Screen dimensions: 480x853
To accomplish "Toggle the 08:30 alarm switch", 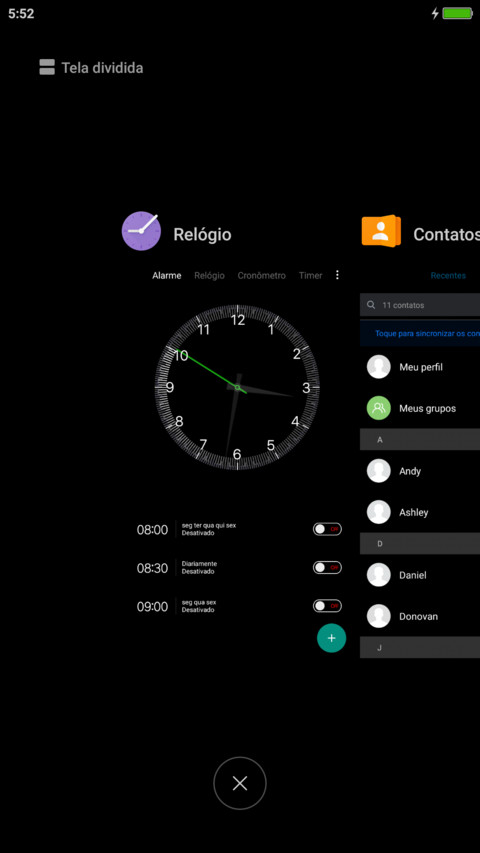I will tap(327, 567).
